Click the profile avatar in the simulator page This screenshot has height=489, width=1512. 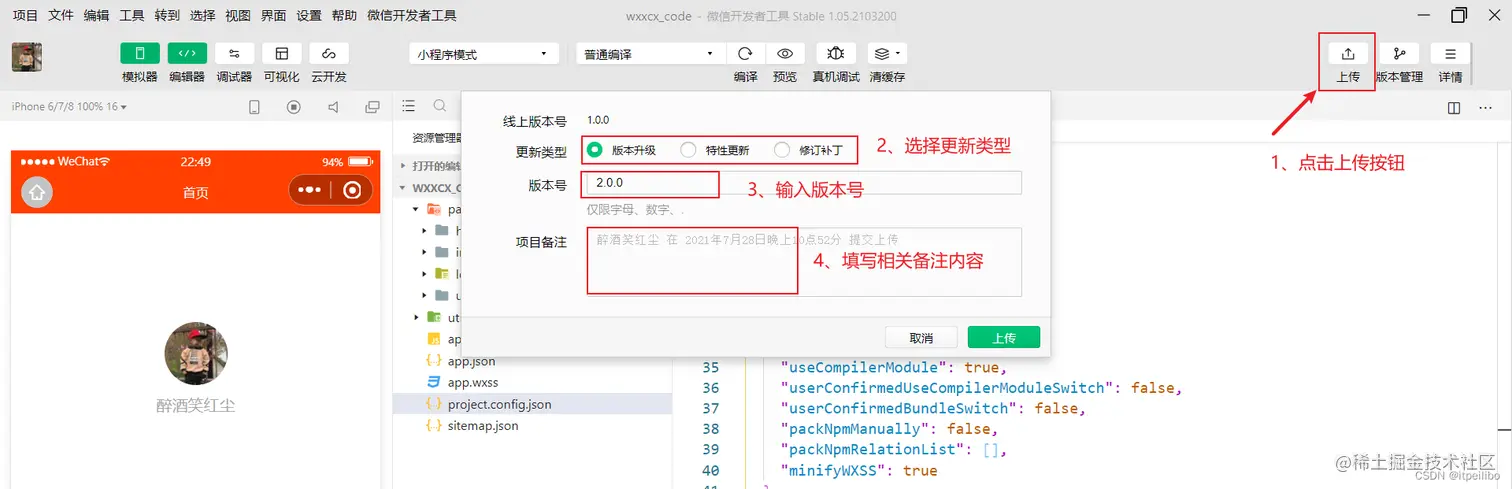[196, 354]
